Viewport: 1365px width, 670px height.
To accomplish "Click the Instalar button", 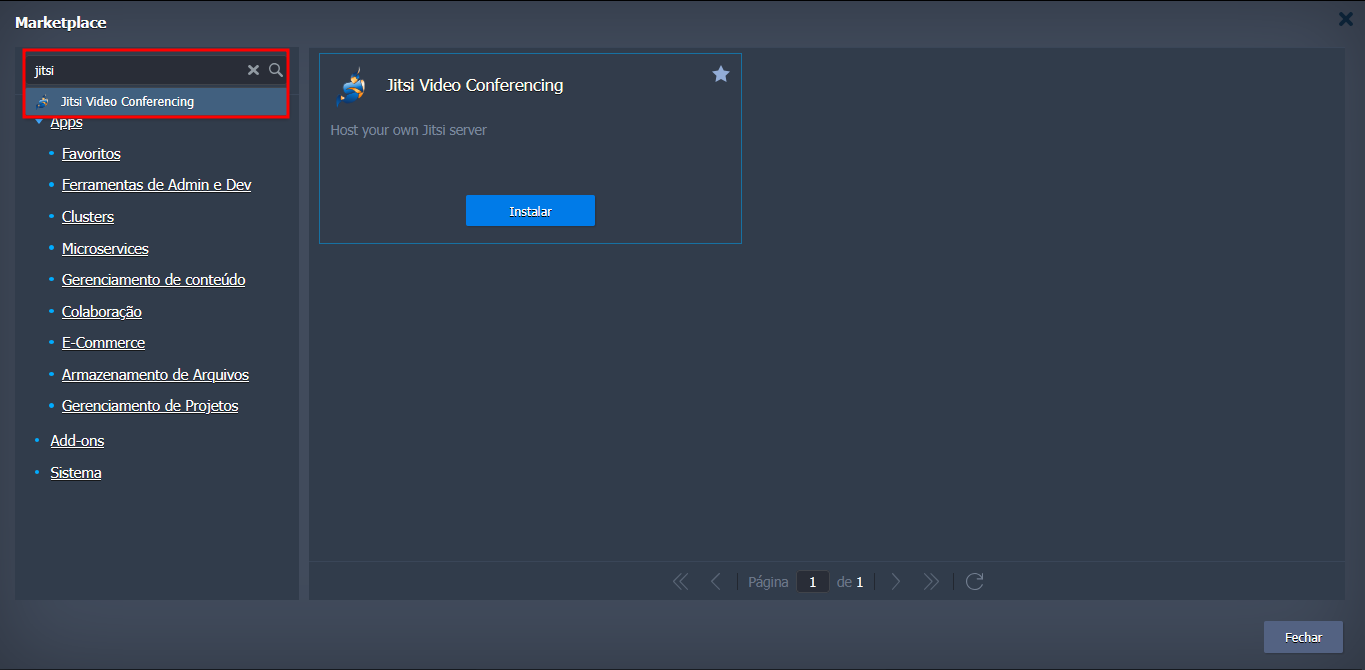I will coord(530,211).
